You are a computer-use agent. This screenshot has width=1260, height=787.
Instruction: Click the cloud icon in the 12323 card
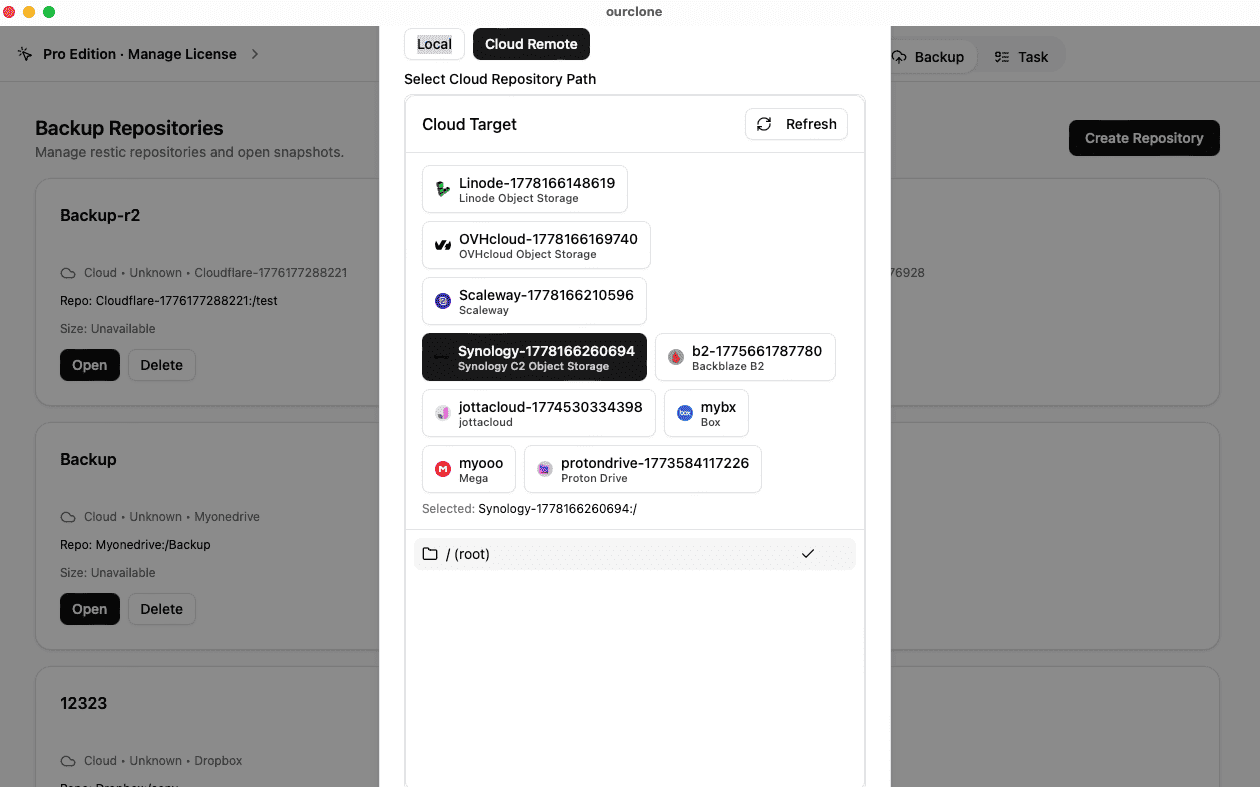click(x=68, y=761)
